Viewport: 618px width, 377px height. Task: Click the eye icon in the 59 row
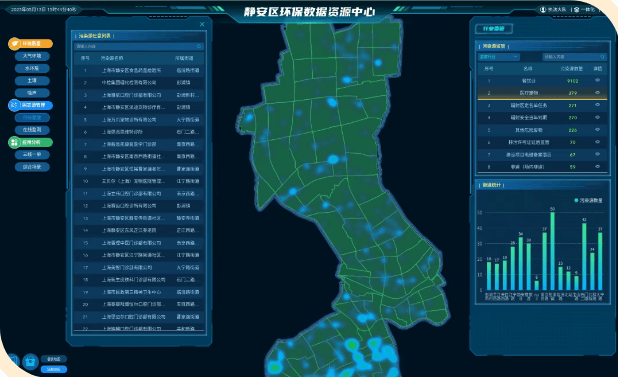[x=598, y=167]
